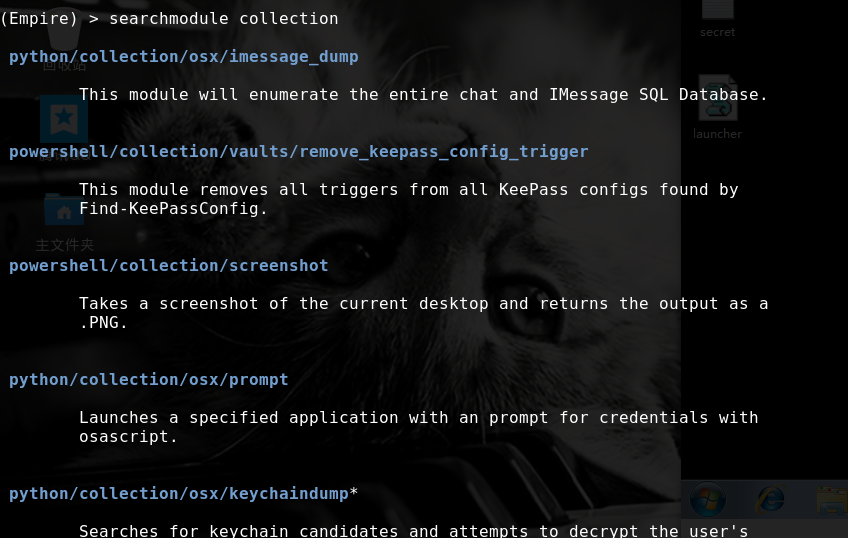The image size is (848, 538).
Task: Click the python/collection/osx/prompt module heading
Action: tap(148, 379)
